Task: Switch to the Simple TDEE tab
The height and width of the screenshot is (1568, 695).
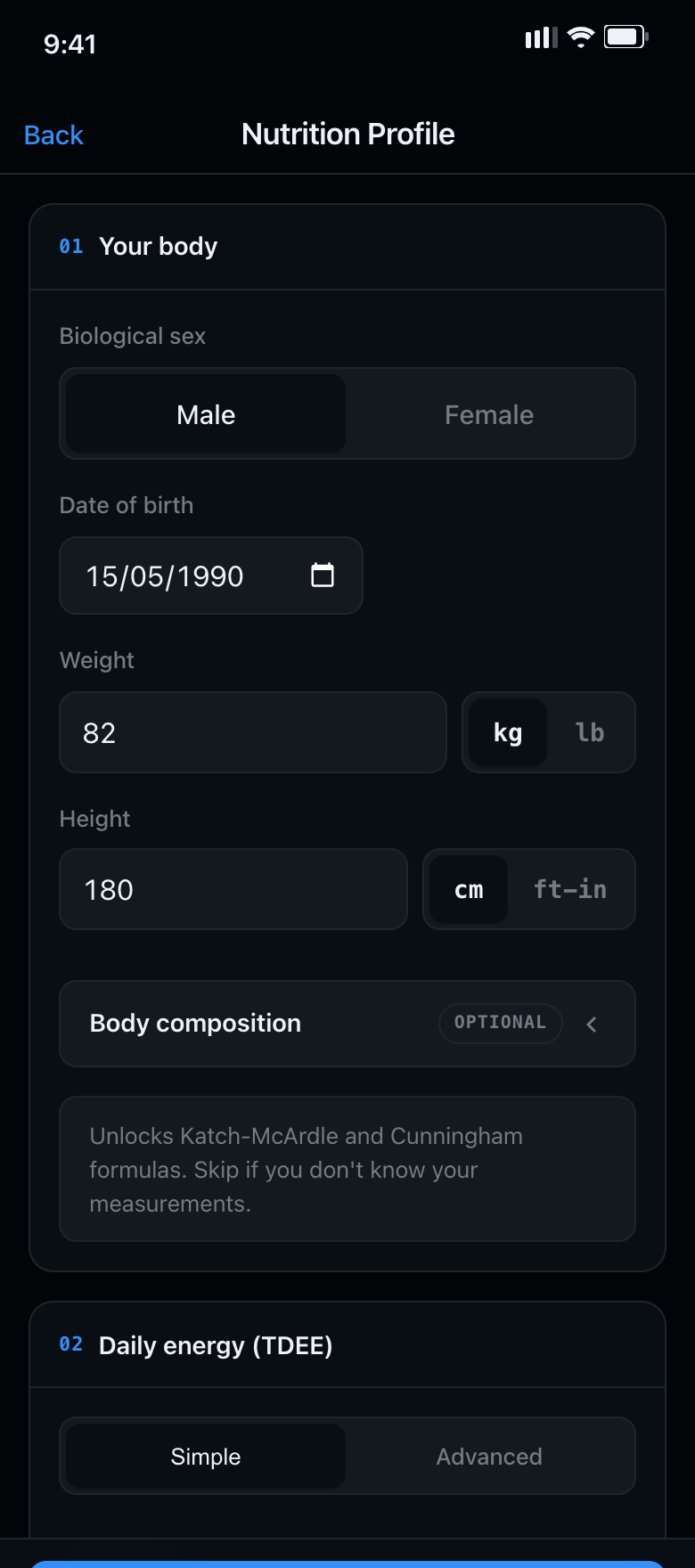Action: tap(206, 1457)
